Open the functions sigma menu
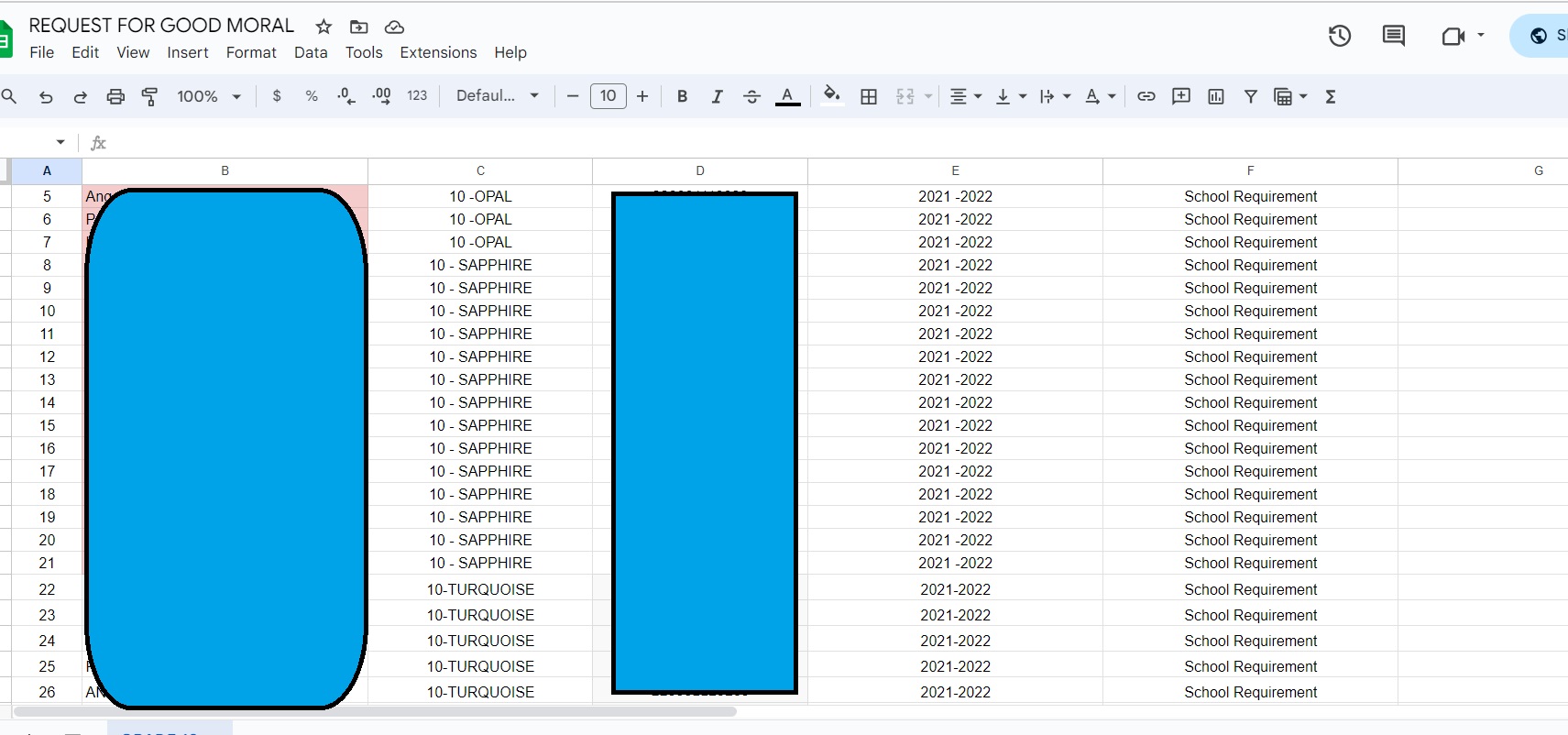Image resolution: width=1568 pixels, height=735 pixels. pos(1331,96)
